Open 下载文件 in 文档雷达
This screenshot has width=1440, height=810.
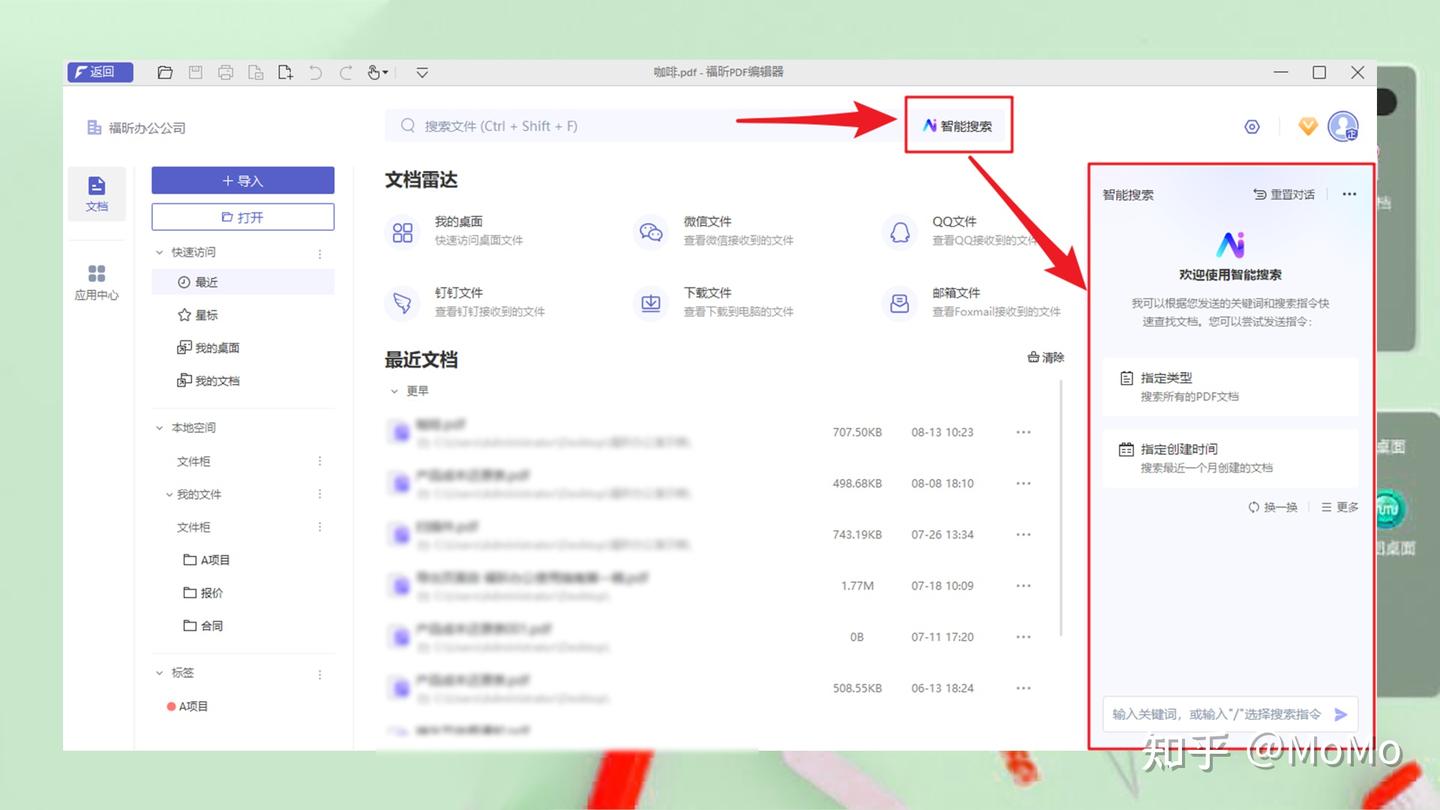pyautogui.click(x=714, y=302)
